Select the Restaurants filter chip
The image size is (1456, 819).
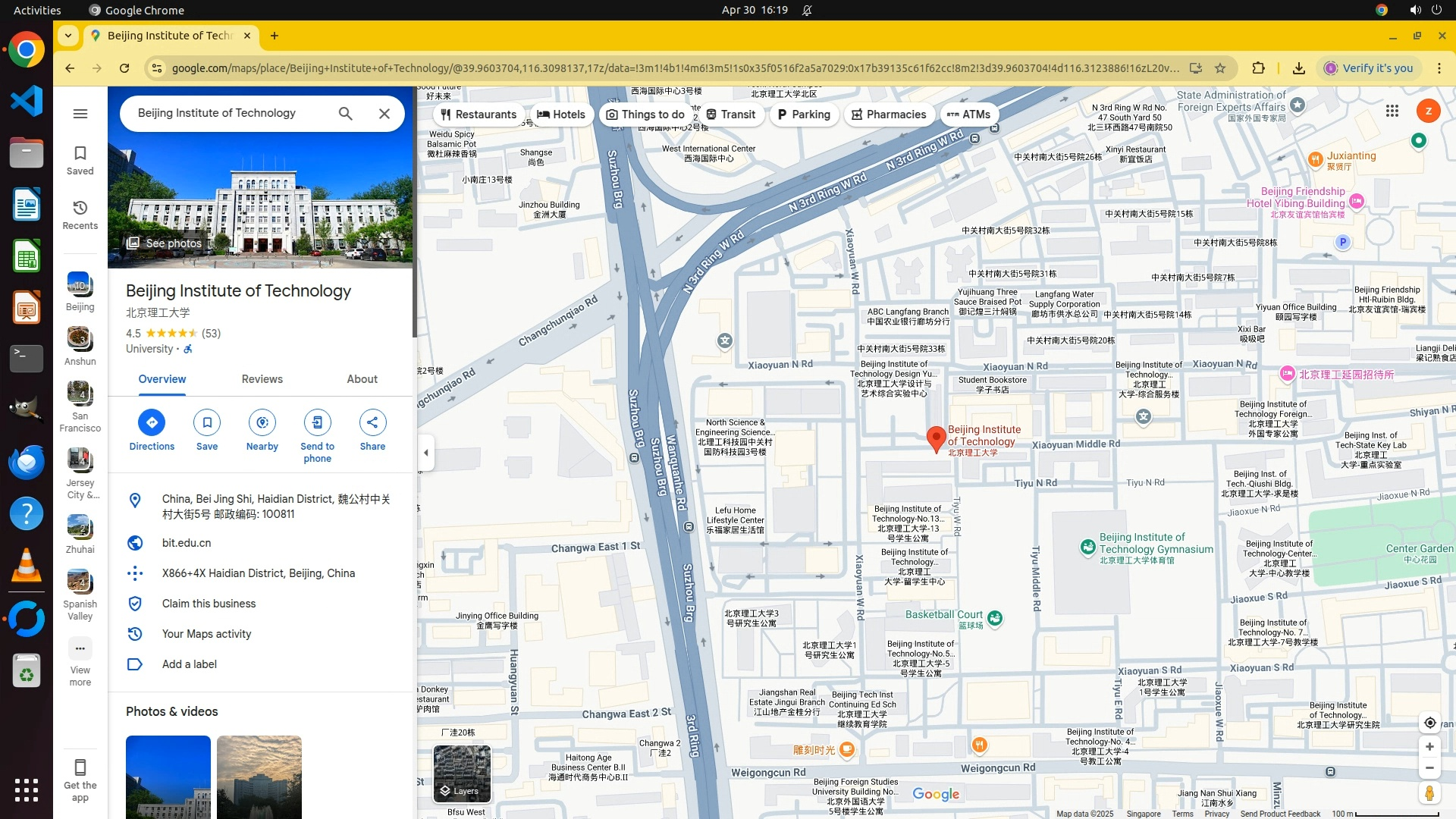tap(479, 115)
